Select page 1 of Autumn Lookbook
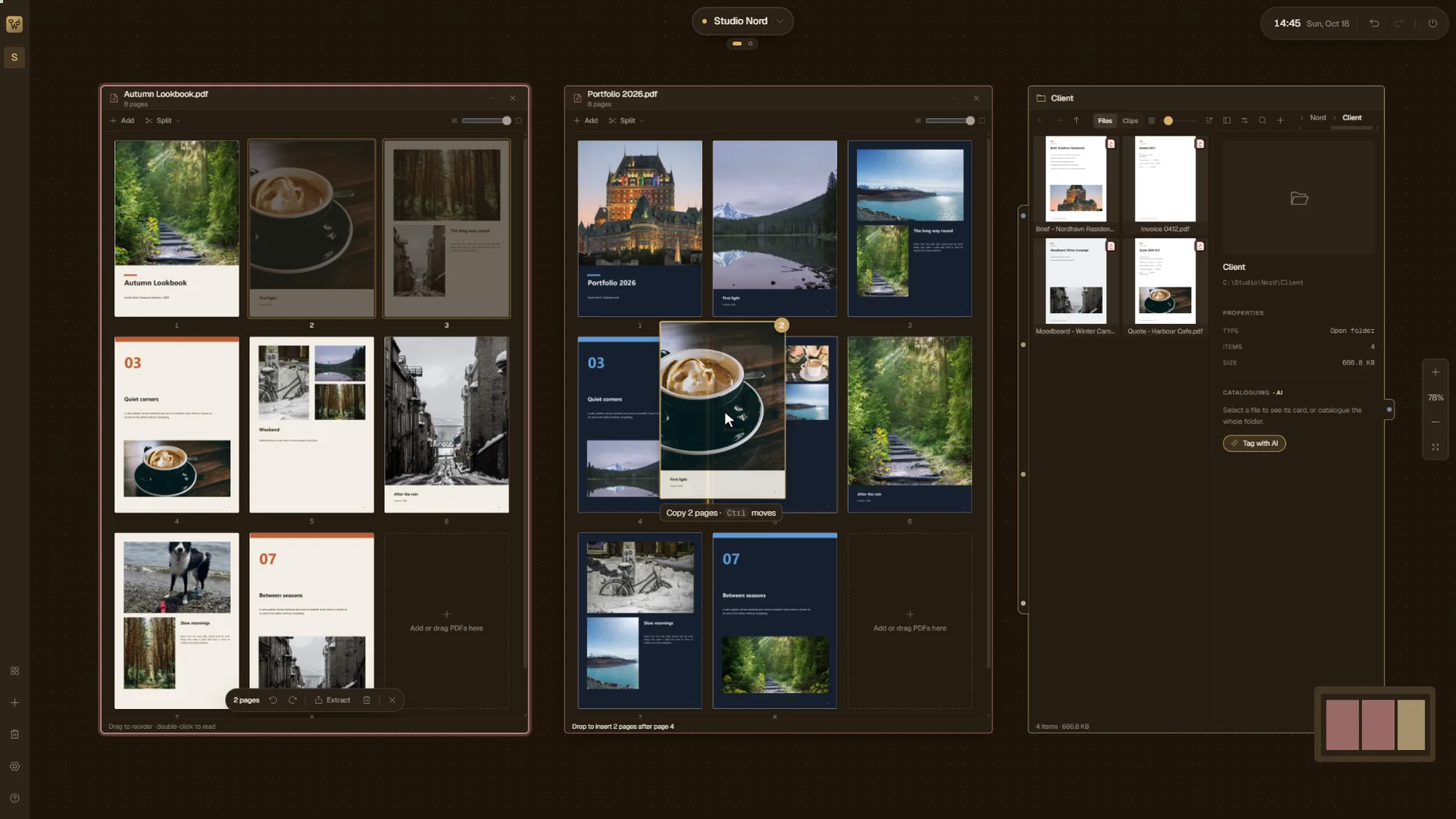Viewport: 1456px width, 819px height. (176, 229)
